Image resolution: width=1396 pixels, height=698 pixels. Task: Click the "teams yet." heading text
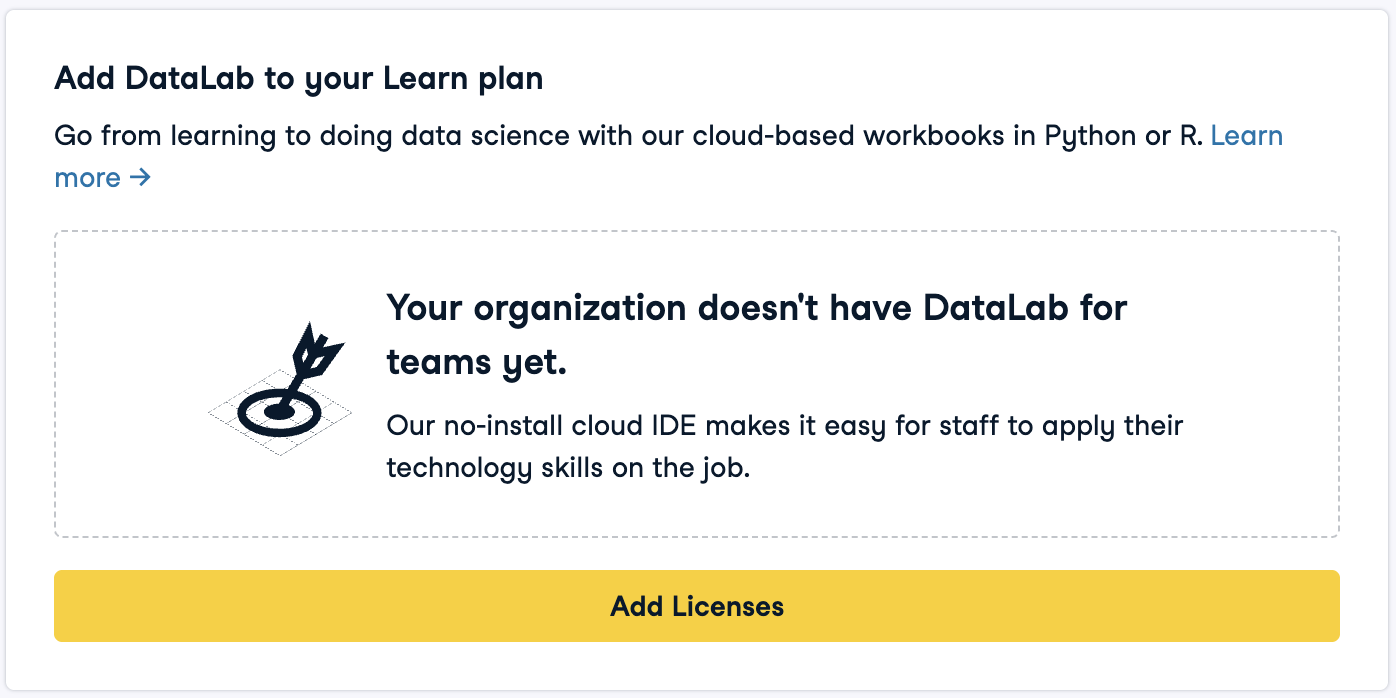coord(476,363)
